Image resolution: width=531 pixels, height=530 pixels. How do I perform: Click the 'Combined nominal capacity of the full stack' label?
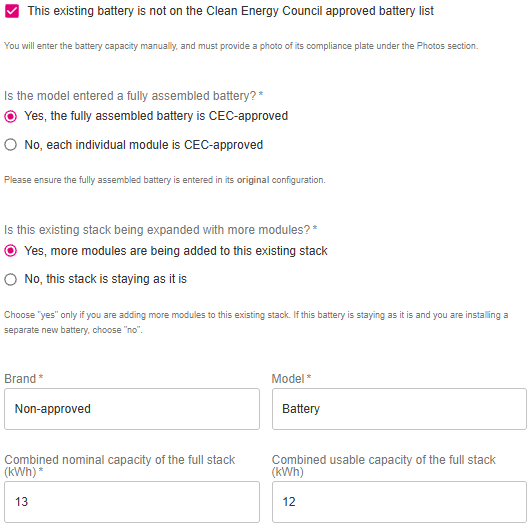120,466
